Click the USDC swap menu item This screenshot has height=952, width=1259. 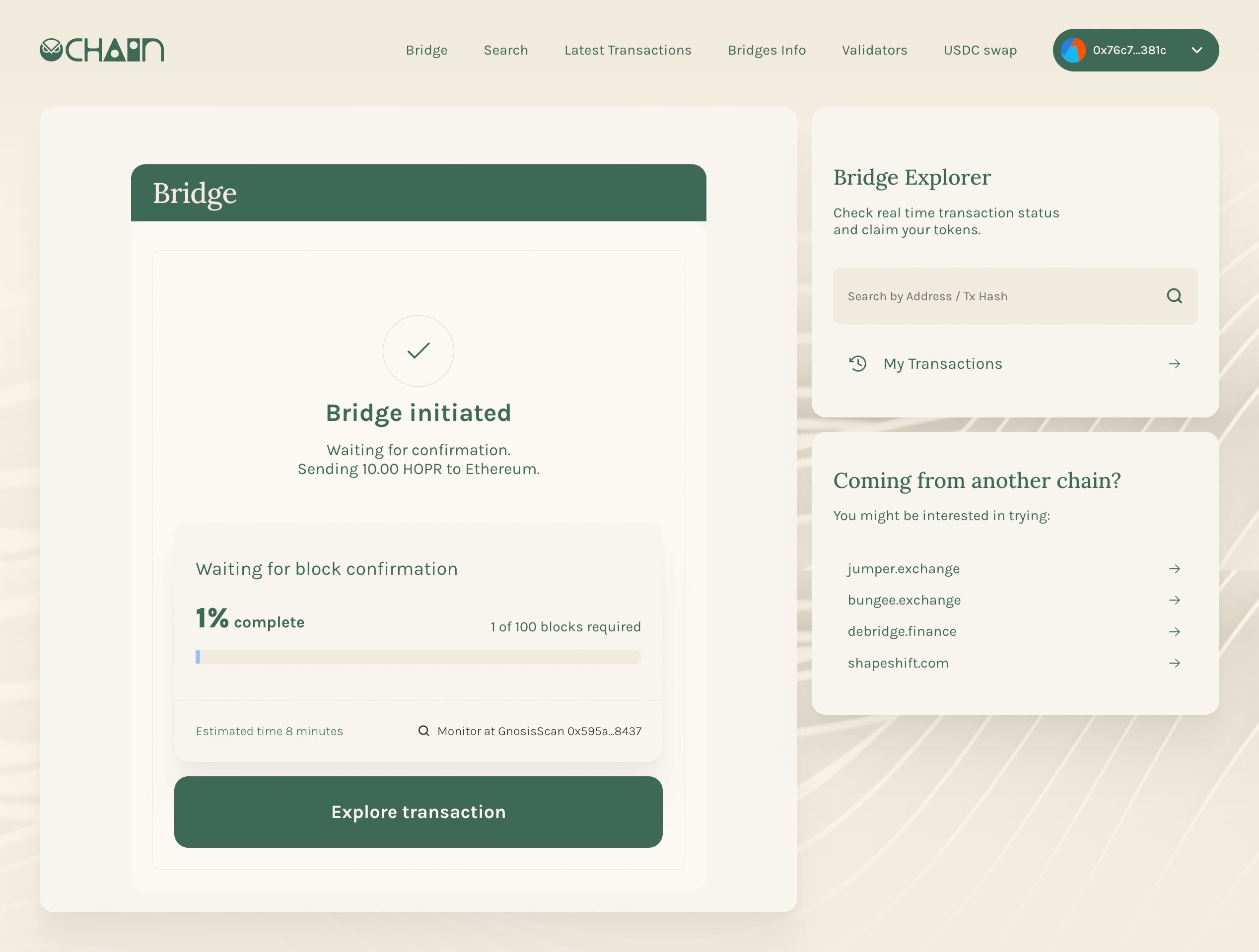[980, 49]
